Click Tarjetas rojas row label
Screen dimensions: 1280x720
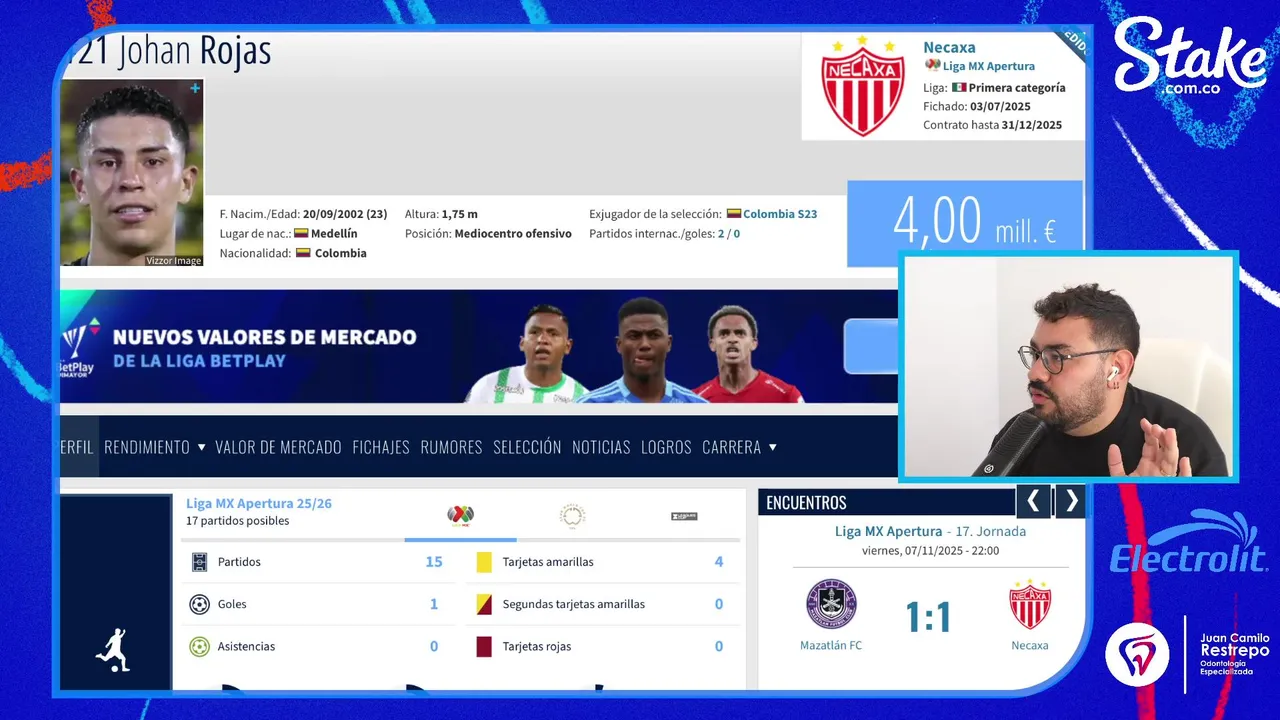537,646
